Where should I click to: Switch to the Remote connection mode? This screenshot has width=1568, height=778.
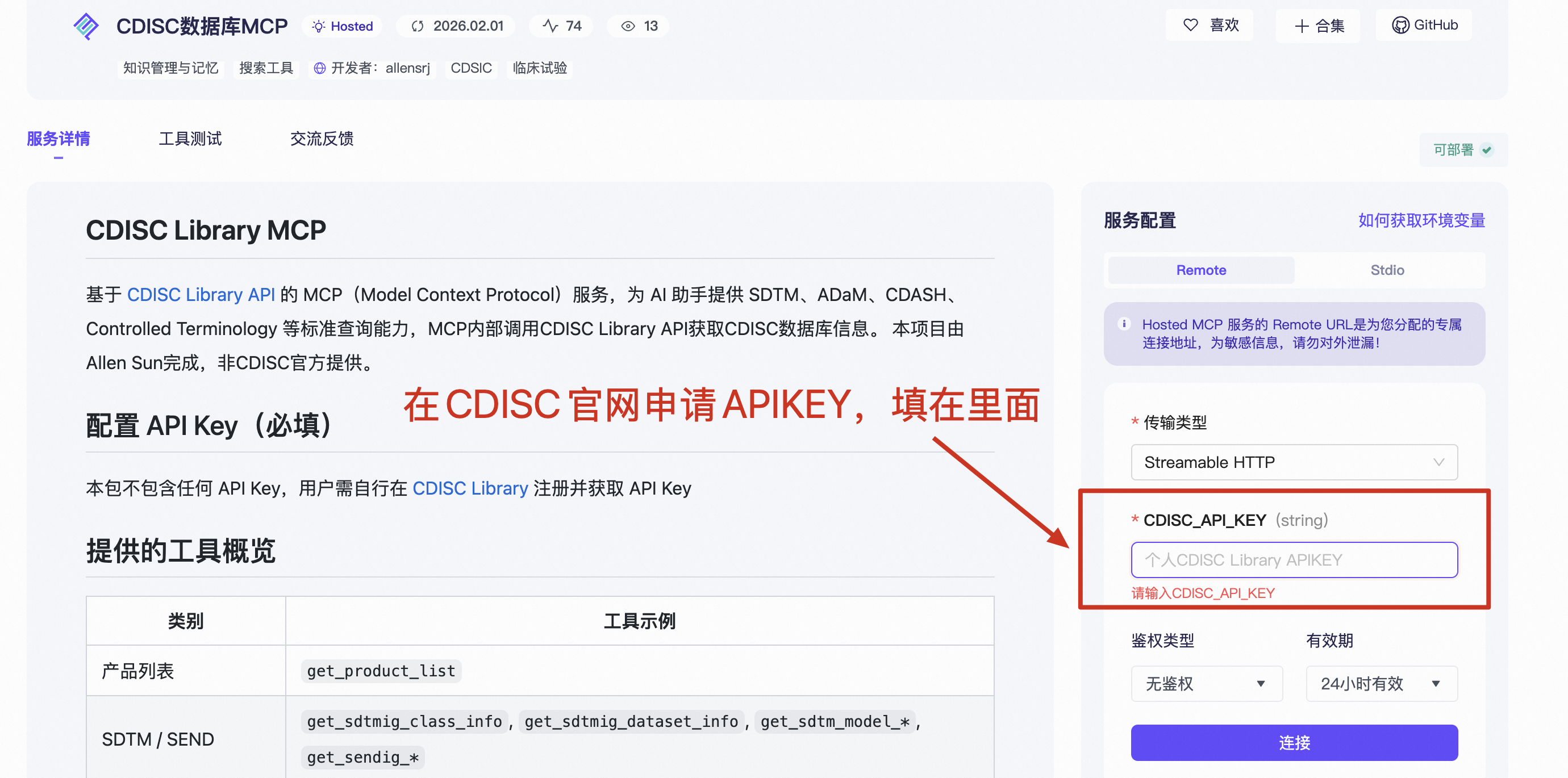pyautogui.click(x=1200, y=270)
